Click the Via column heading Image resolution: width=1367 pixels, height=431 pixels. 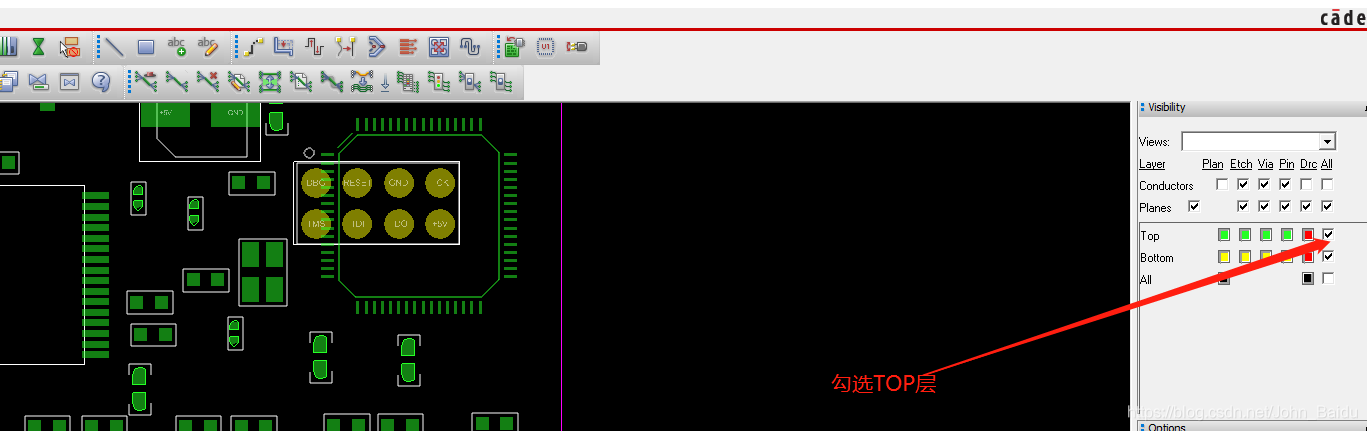coord(1265,164)
